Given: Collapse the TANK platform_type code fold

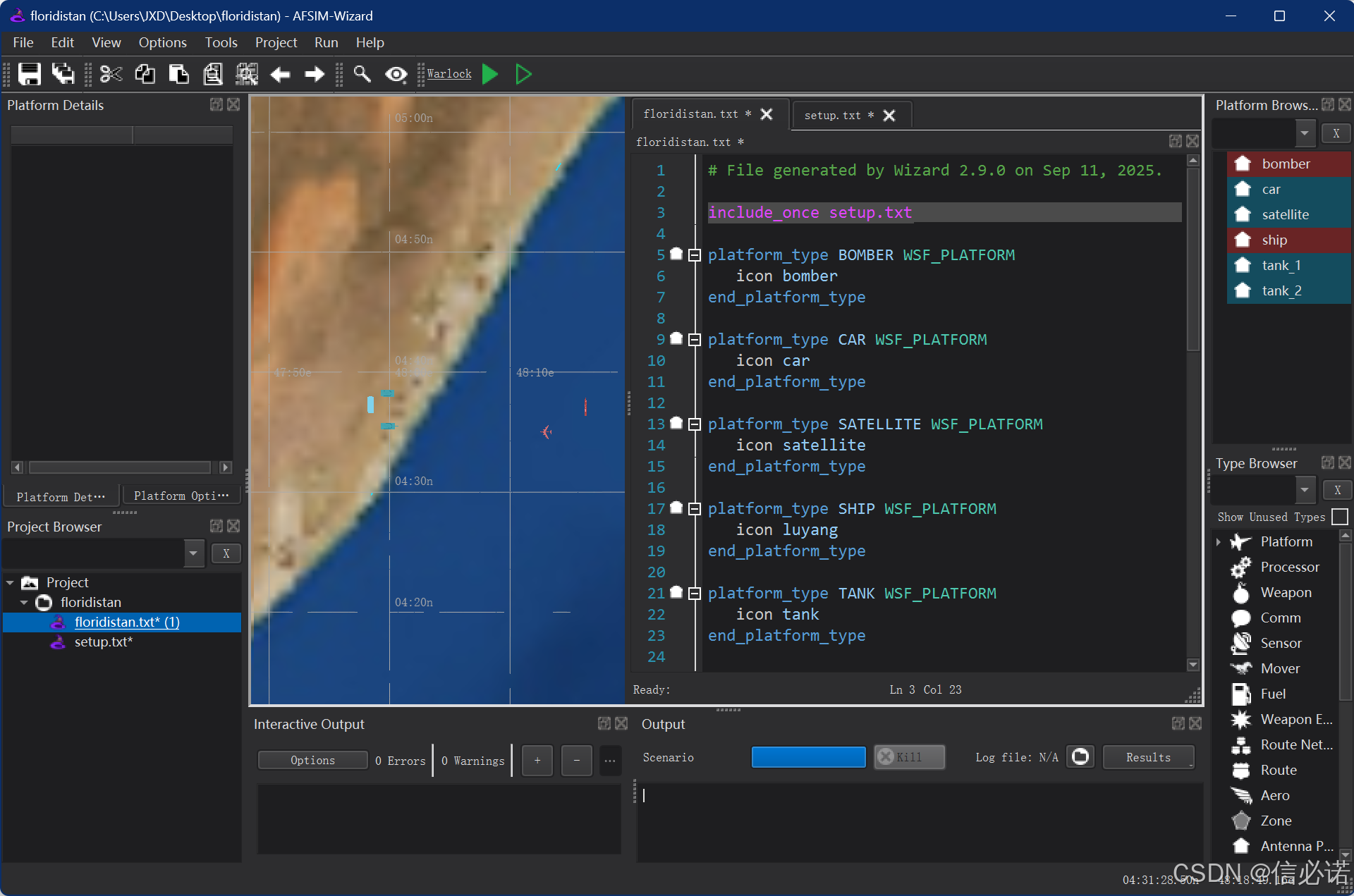Looking at the screenshot, I should [694, 594].
